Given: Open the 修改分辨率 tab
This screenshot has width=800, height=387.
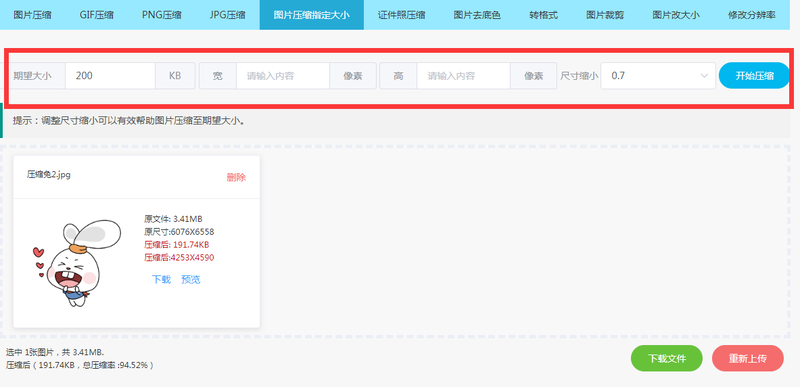Looking at the screenshot, I should tap(752, 15).
